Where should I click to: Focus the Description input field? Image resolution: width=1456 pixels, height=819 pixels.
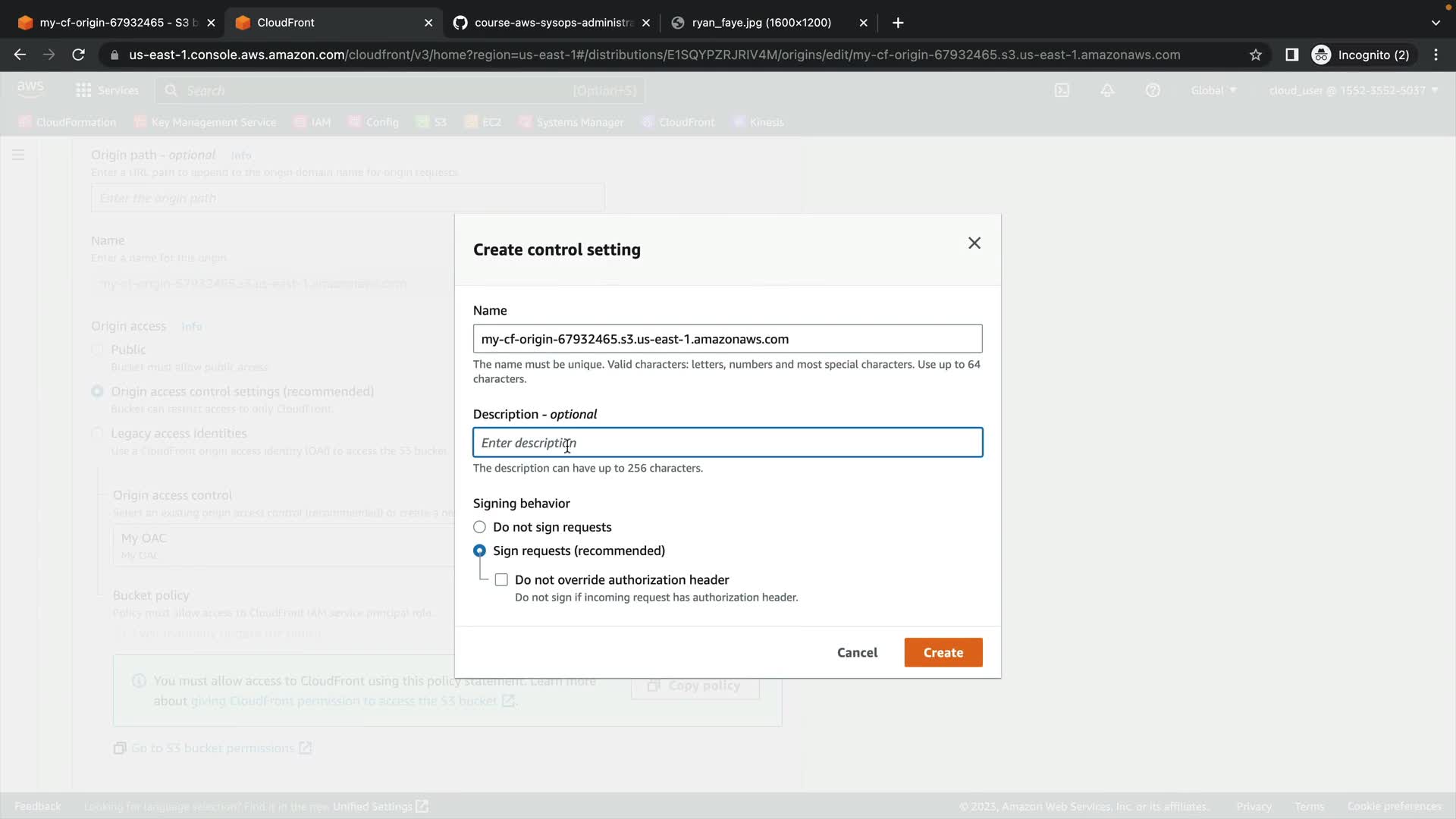pyautogui.click(x=726, y=443)
